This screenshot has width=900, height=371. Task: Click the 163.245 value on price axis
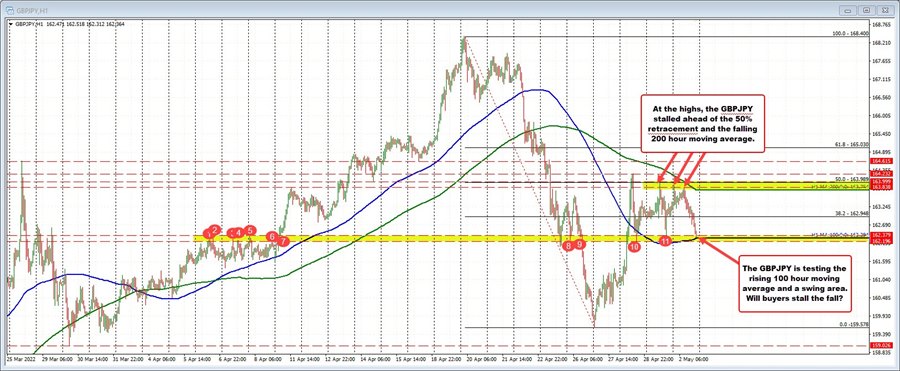click(x=883, y=206)
